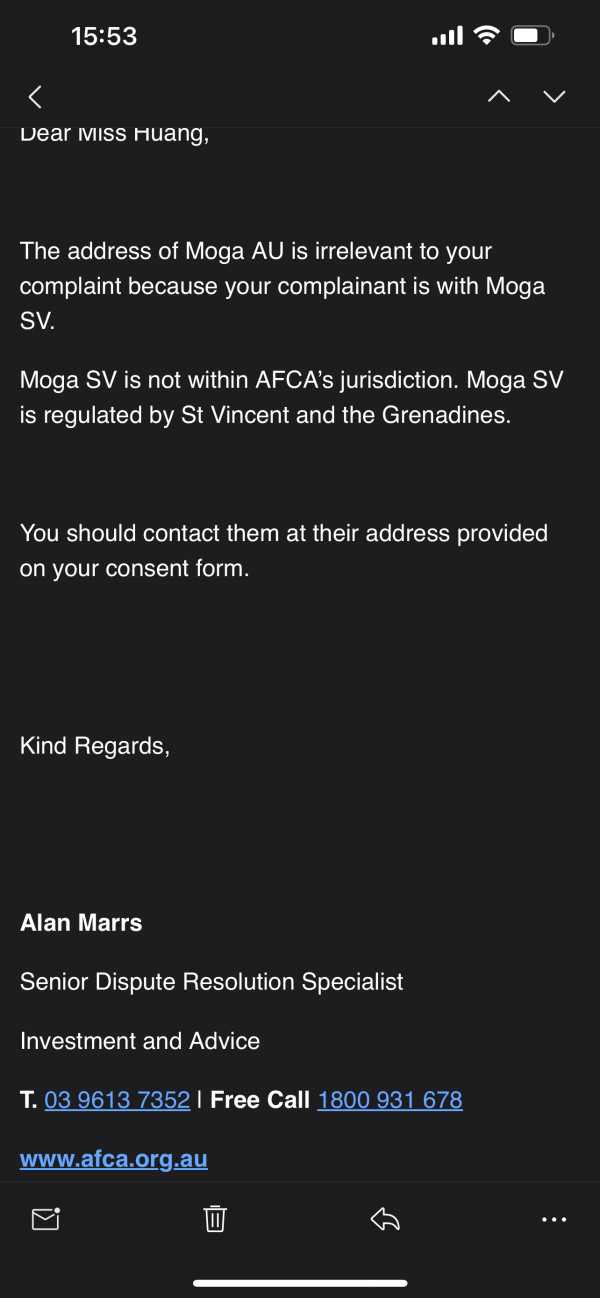The image size is (600, 1298).
Task: Open reply options with the reply arrow
Action: click(385, 1218)
